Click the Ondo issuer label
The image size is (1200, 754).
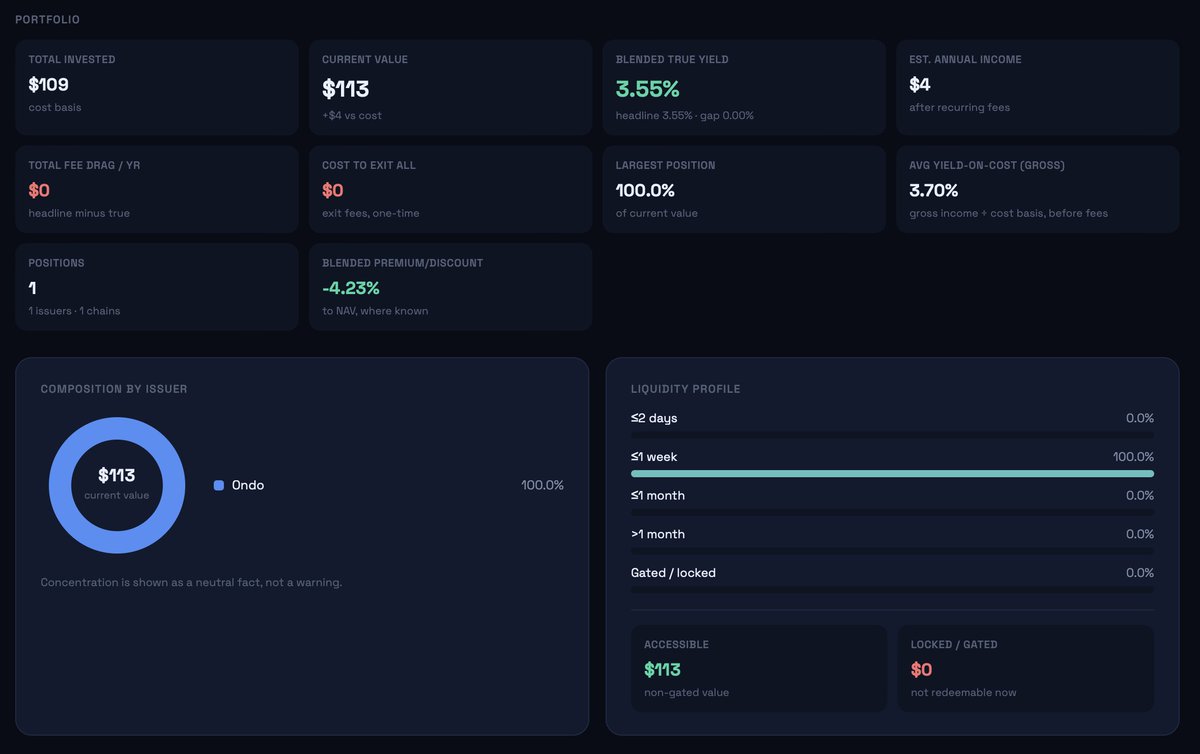click(x=248, y=485)
